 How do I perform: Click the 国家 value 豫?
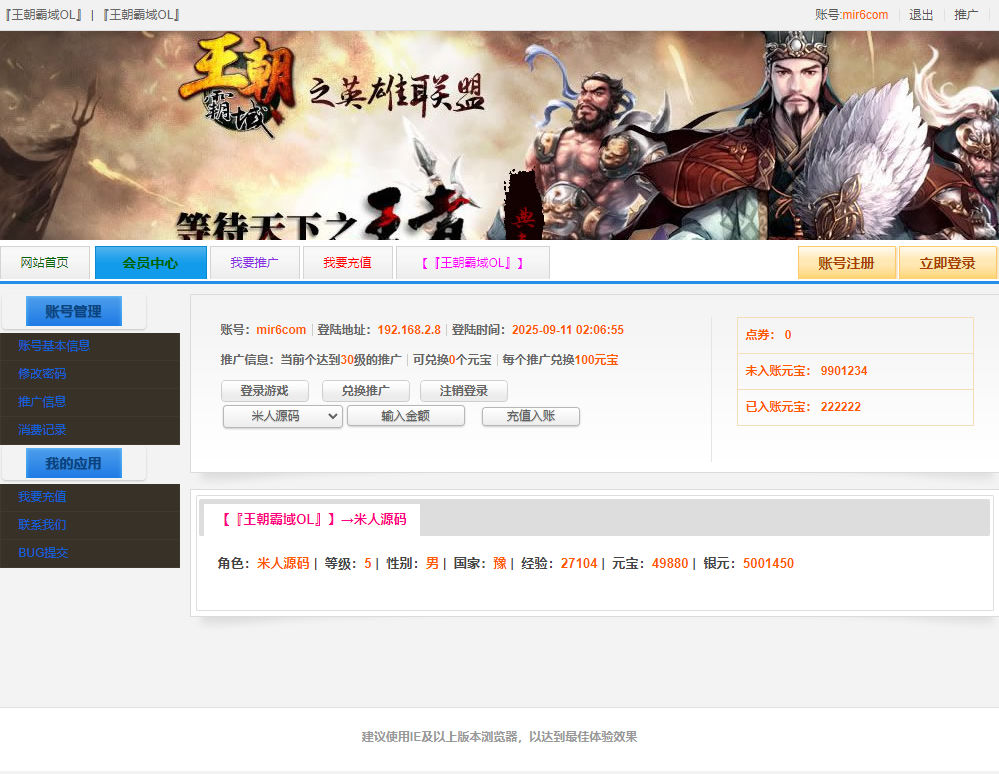[x=500, y=563]
